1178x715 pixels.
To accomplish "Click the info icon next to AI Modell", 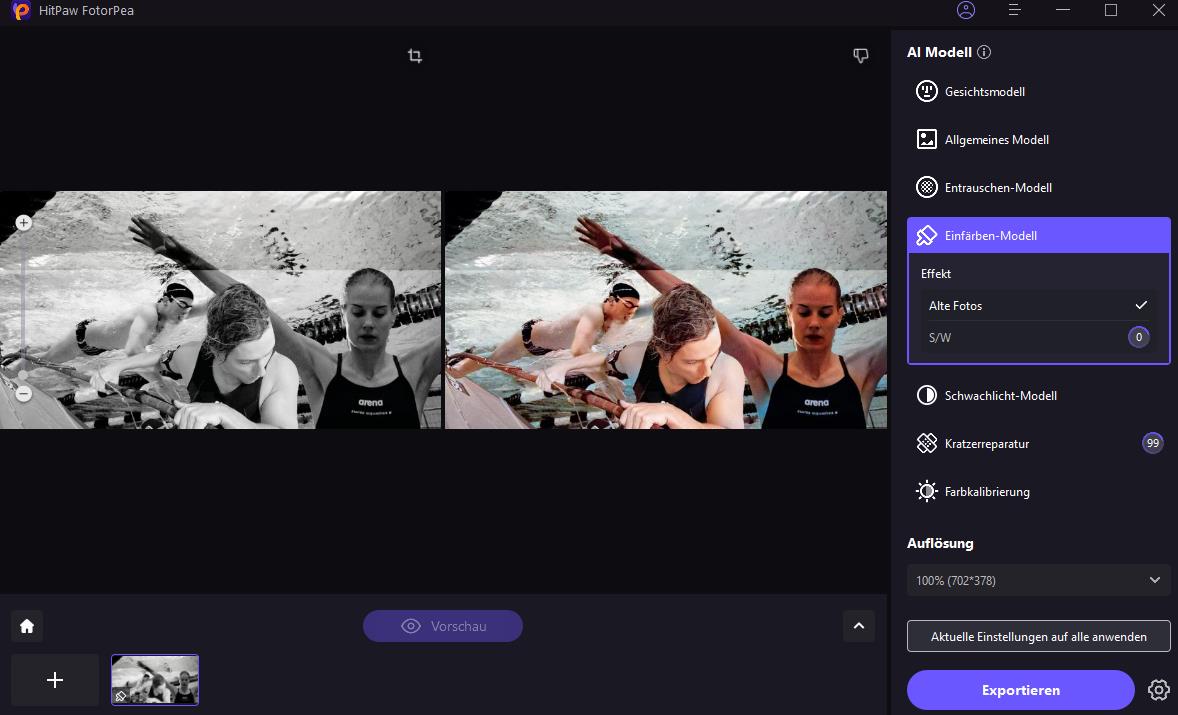I will point(984,52).
